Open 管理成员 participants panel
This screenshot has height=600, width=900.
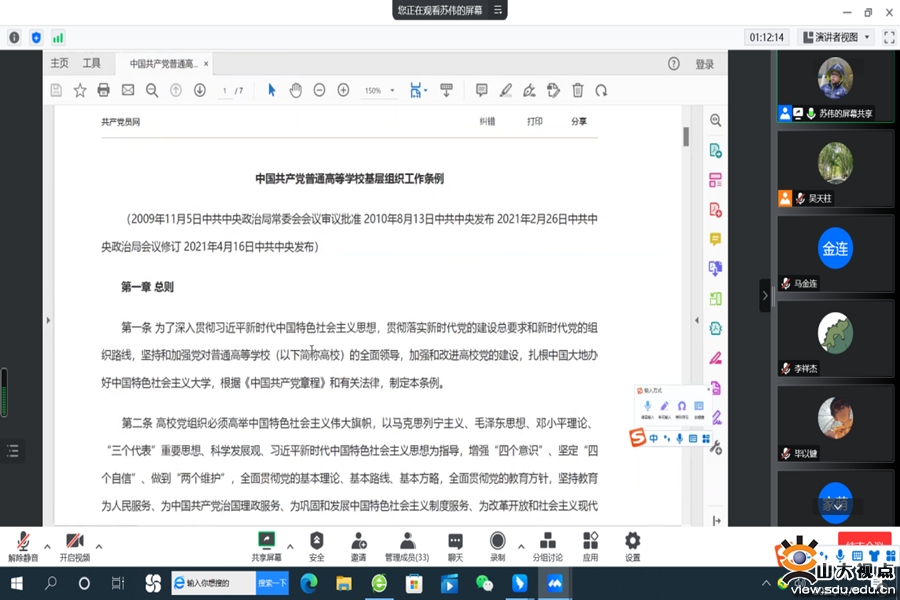coord(407,546)
